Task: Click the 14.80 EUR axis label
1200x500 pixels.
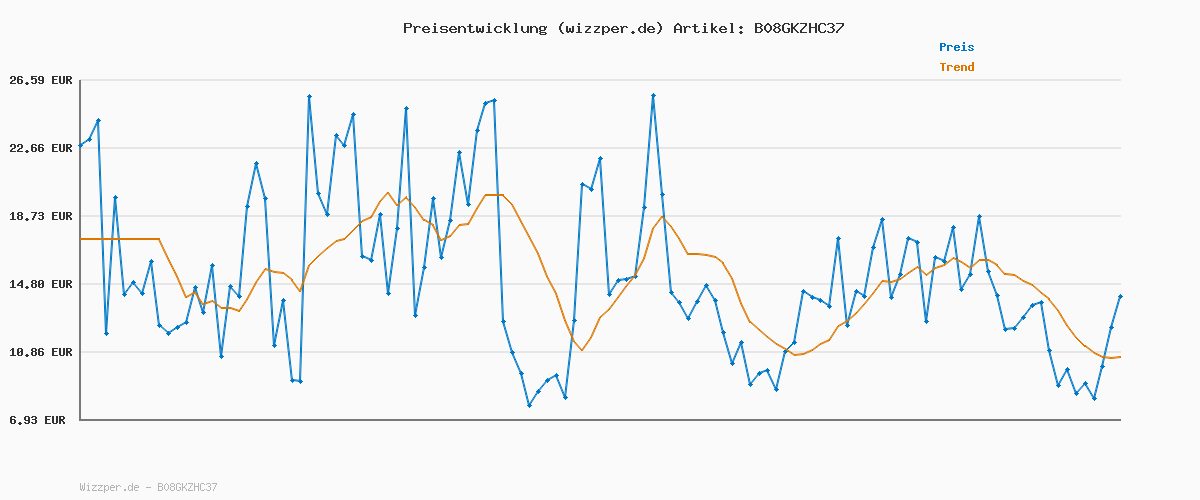Action: 41,284
